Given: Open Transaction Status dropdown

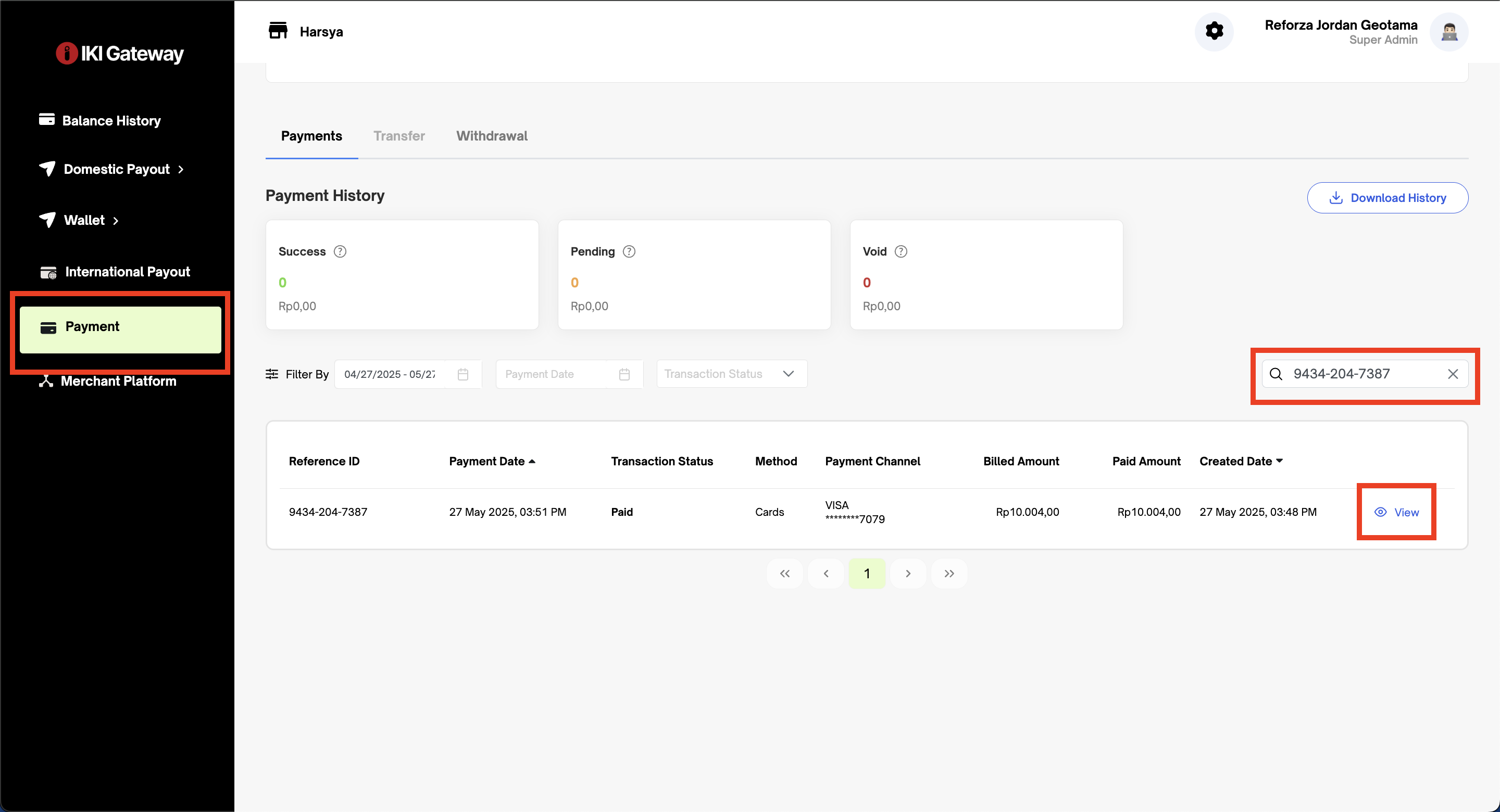Looking at the screenshot, I should [x=731, y=374].
